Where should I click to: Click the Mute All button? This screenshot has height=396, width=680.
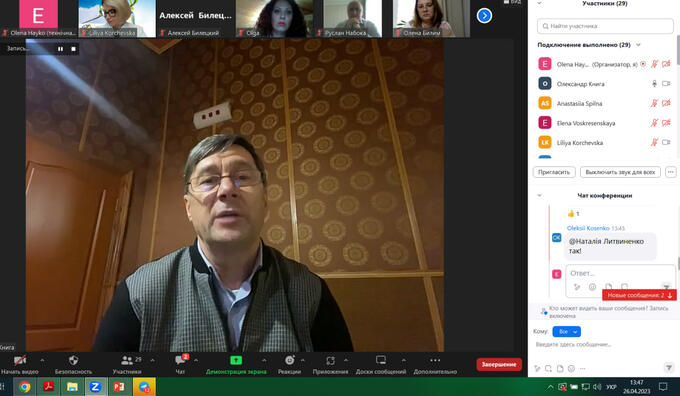point(620,172)
